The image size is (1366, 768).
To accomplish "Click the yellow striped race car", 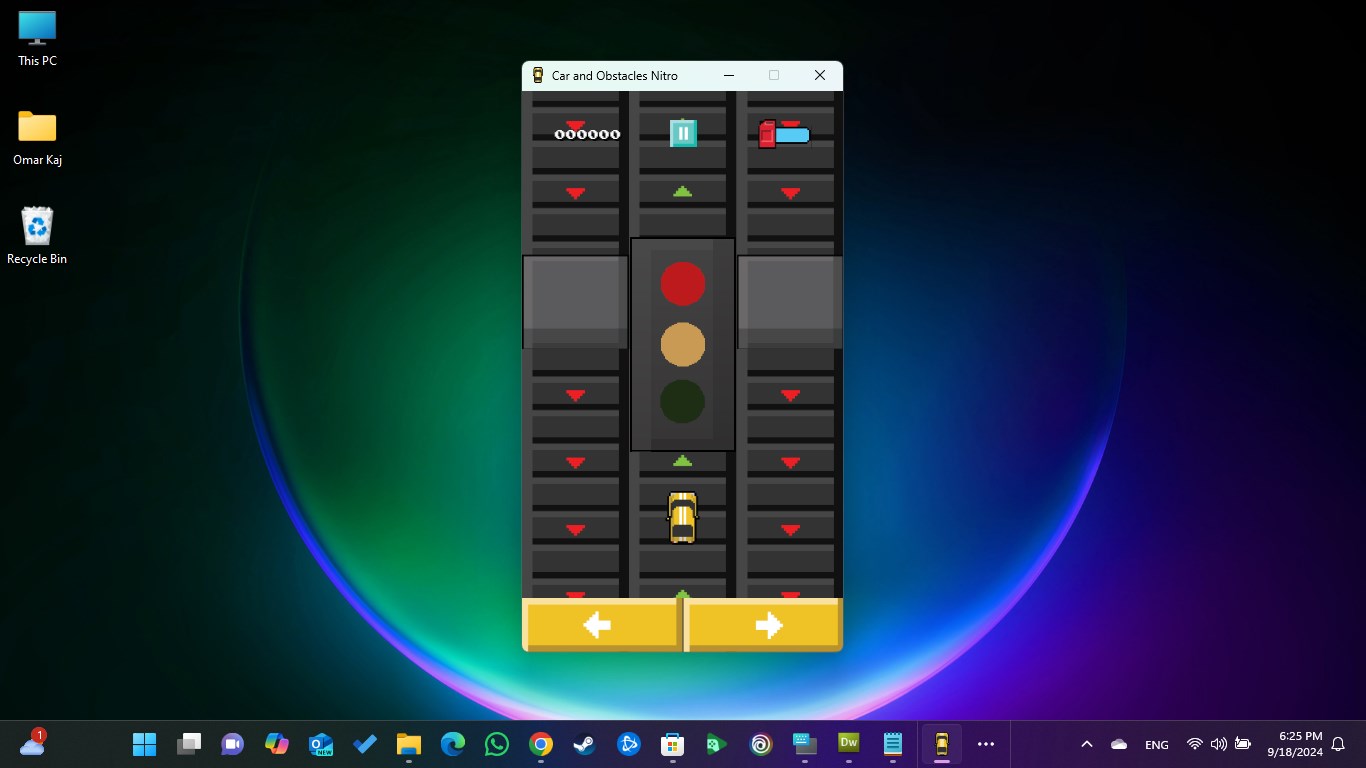I will [682, 517].
